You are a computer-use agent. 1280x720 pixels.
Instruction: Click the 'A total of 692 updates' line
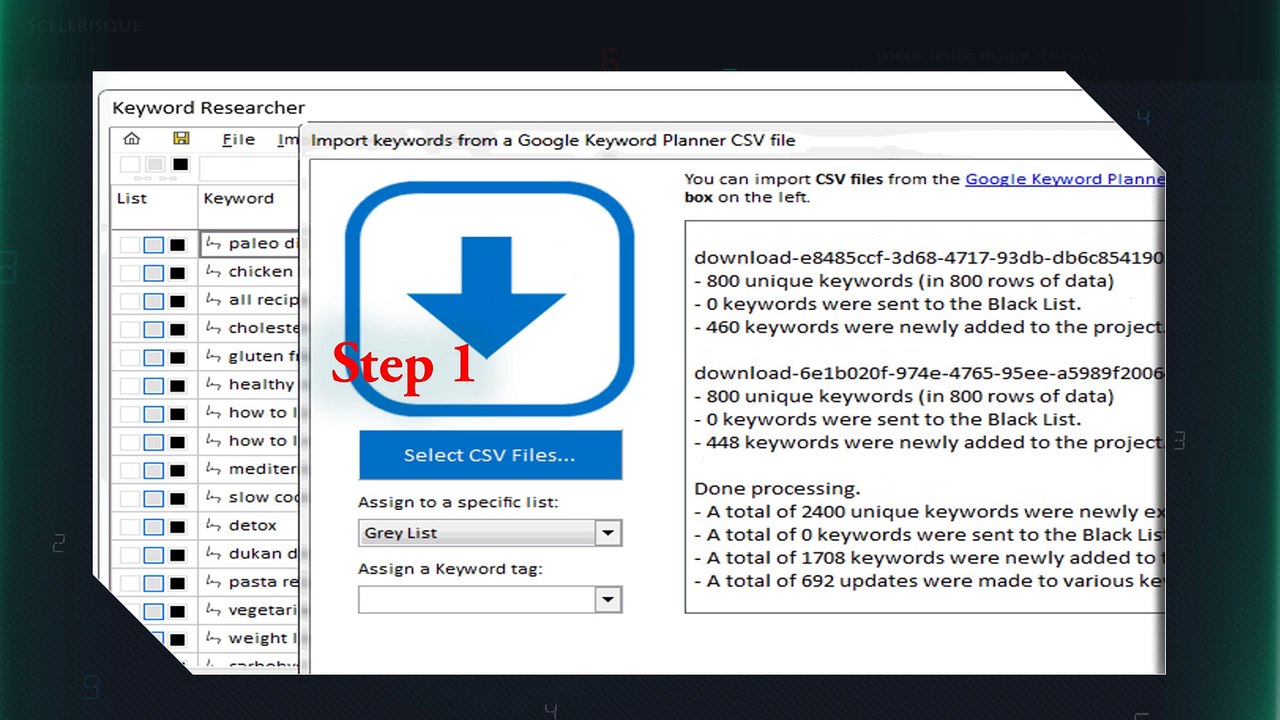[x=929, y=581]
